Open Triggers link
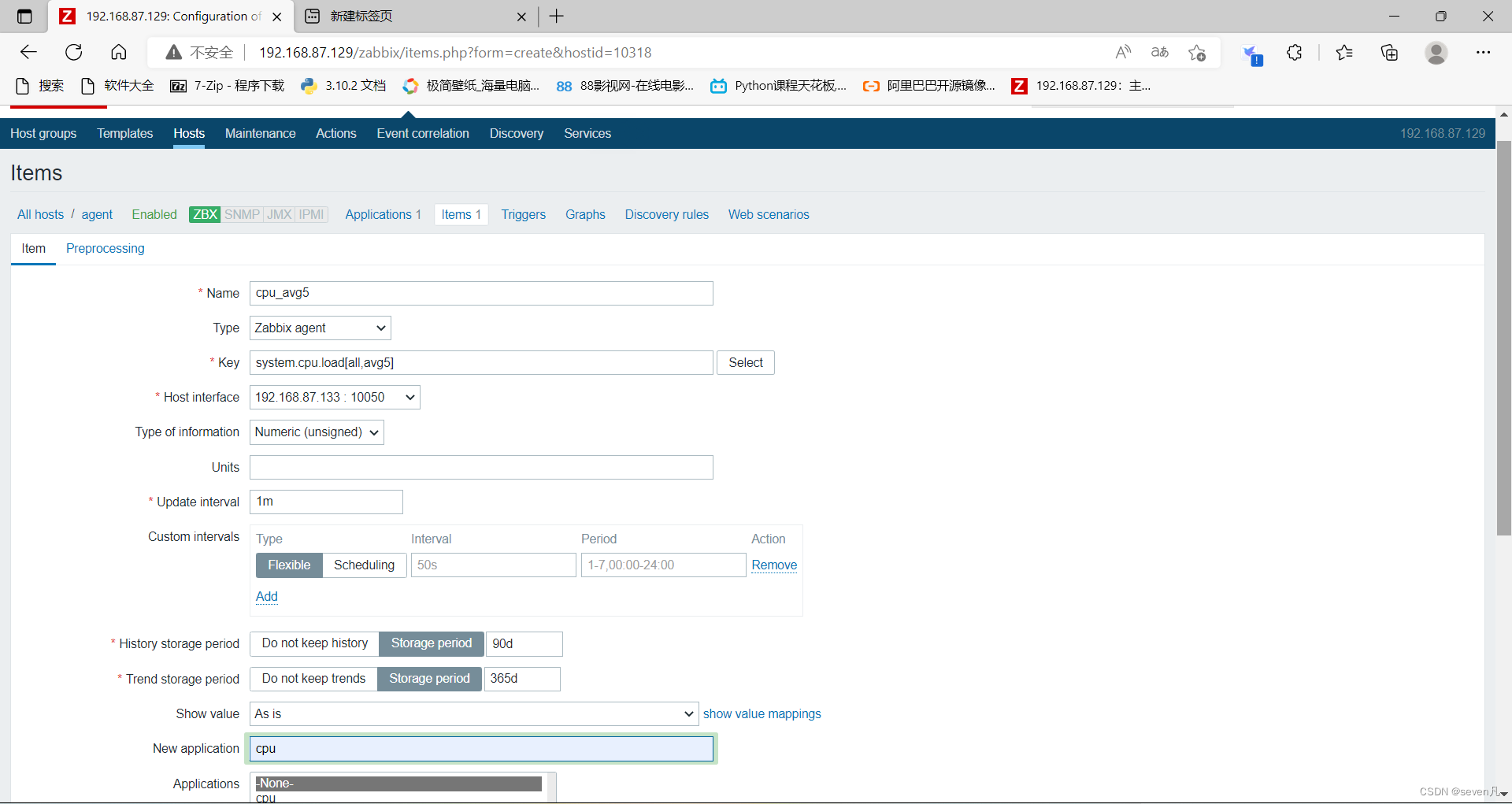This screenshot has height=804, width=1512. [524, 215]
